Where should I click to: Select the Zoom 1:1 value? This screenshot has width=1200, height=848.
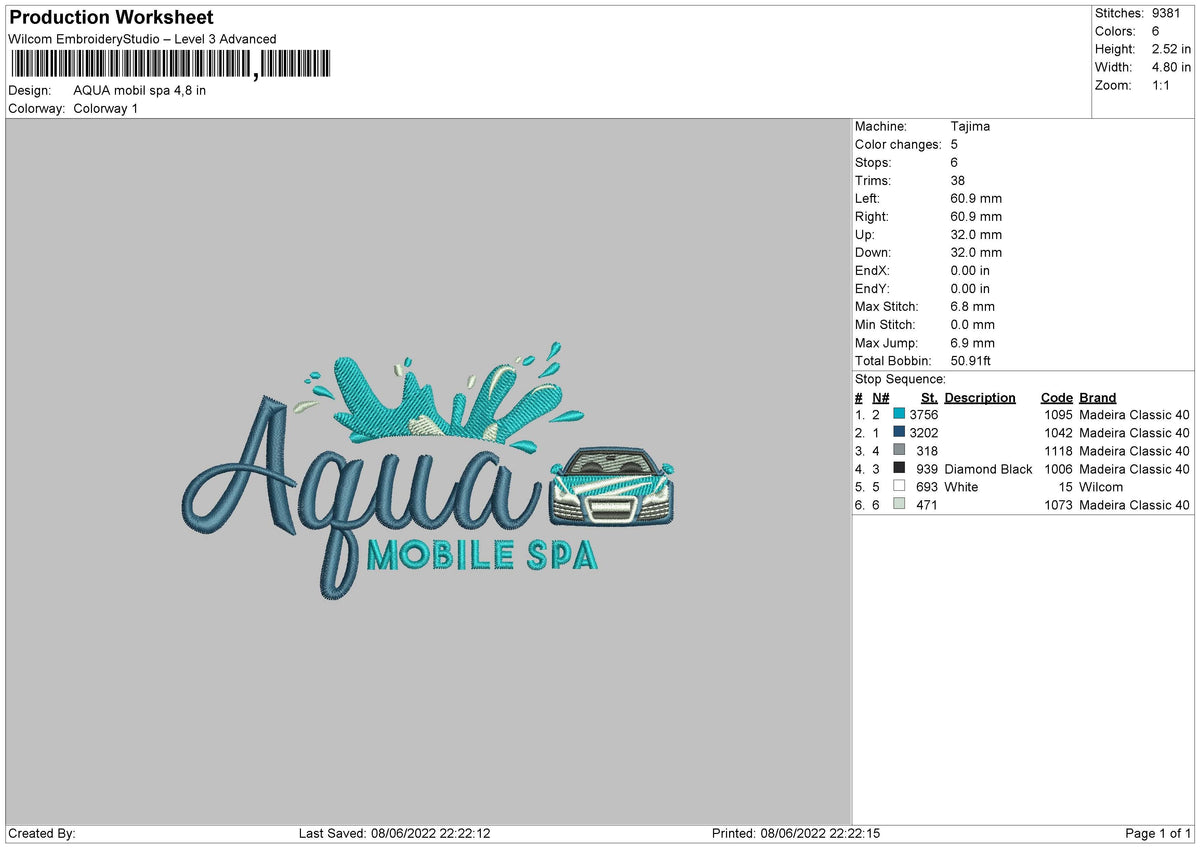[1161, 85]
